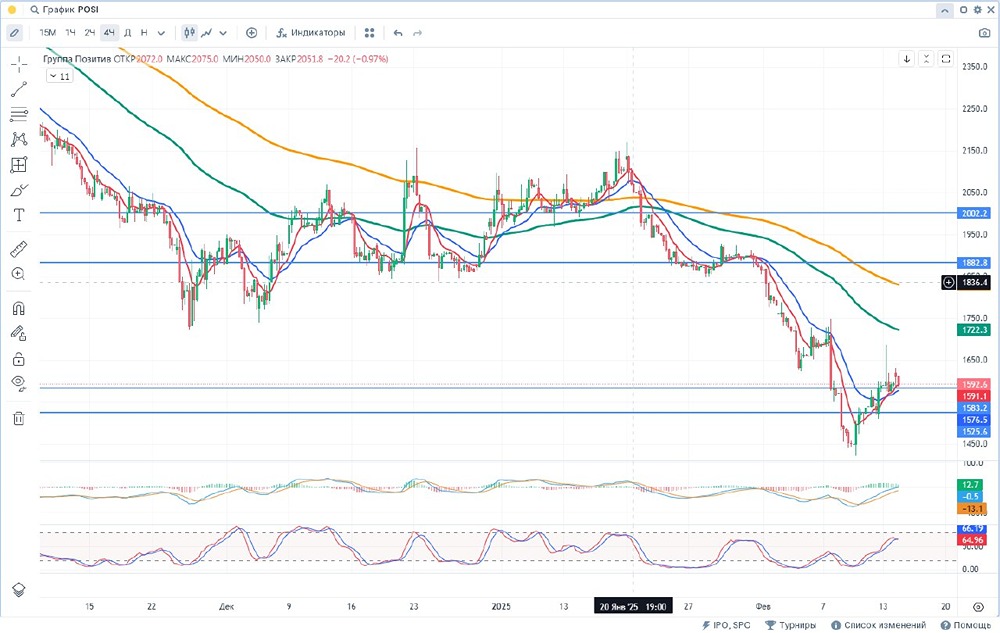Switch to the weekly Н timeframe

coord(144,33)
